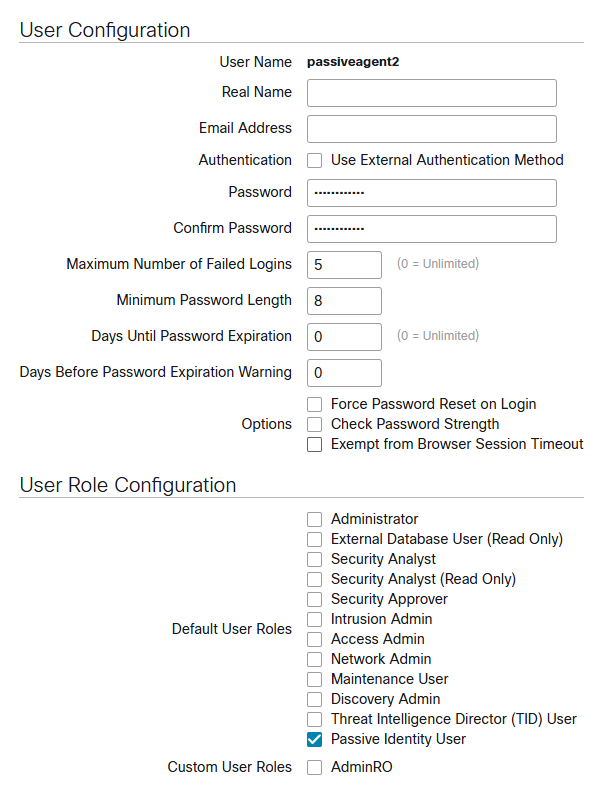Click the Minimum Password Length field
The image size is (599, 795).
click(344, 301)
